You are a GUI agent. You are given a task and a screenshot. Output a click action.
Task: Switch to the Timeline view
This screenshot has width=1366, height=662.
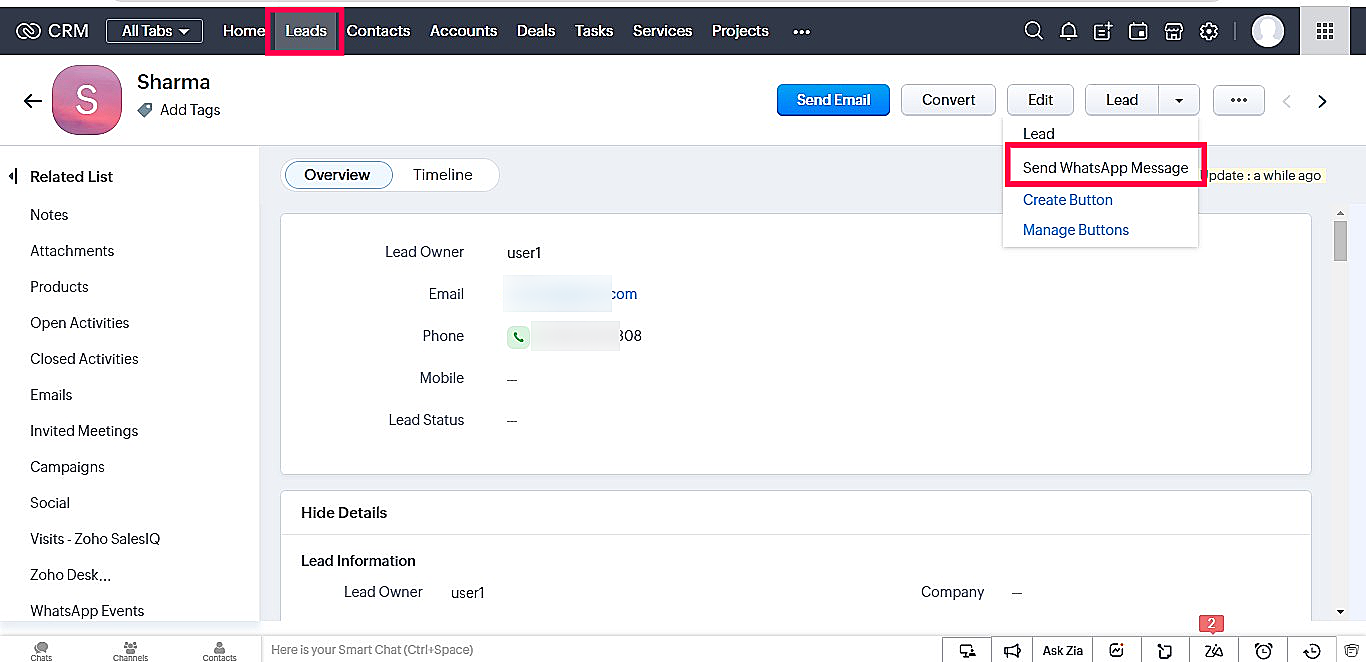point(442,175)
